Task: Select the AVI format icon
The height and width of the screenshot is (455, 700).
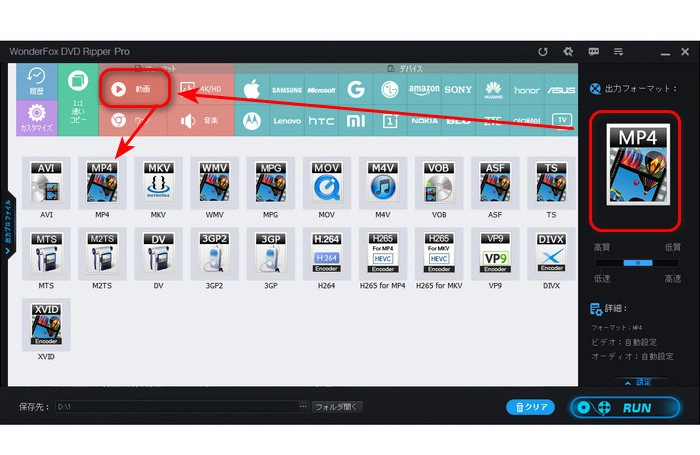Action: pyautogui.click(x=46, y=182)
